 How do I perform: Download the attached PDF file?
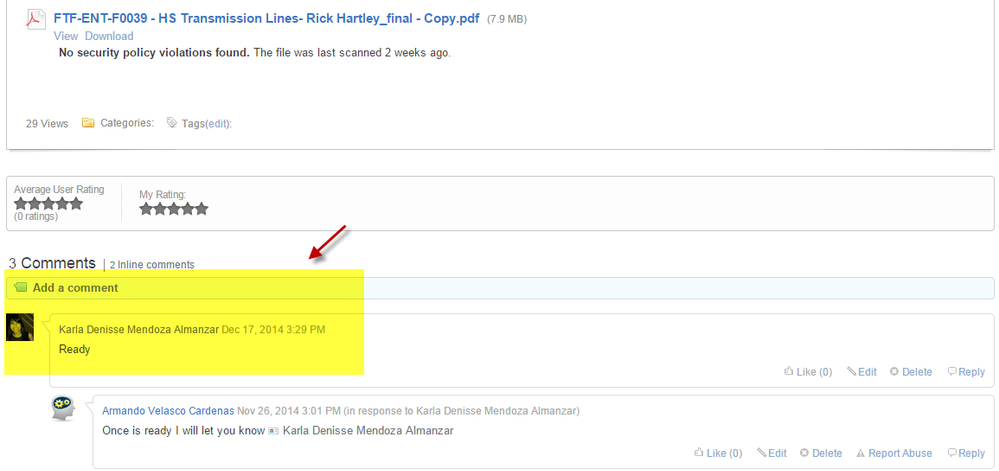109,36
